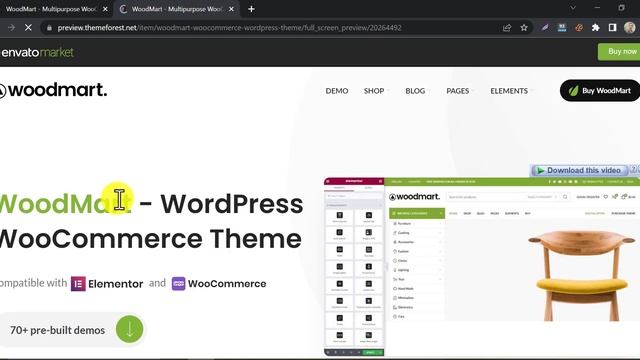Click the purple feather extension icon
The width and height of the screenshot is (640, 360).
545,28
